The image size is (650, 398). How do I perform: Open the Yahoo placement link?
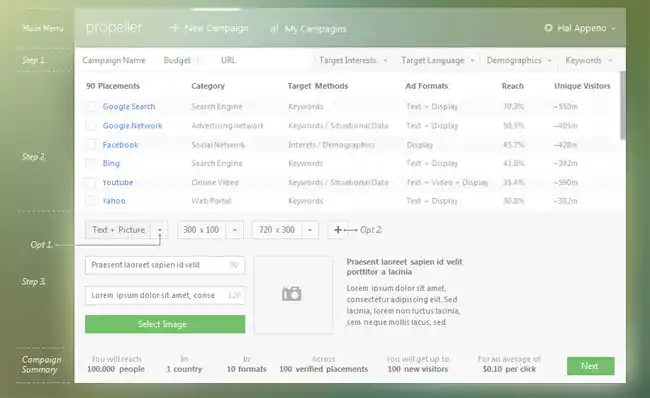point(114,201)
